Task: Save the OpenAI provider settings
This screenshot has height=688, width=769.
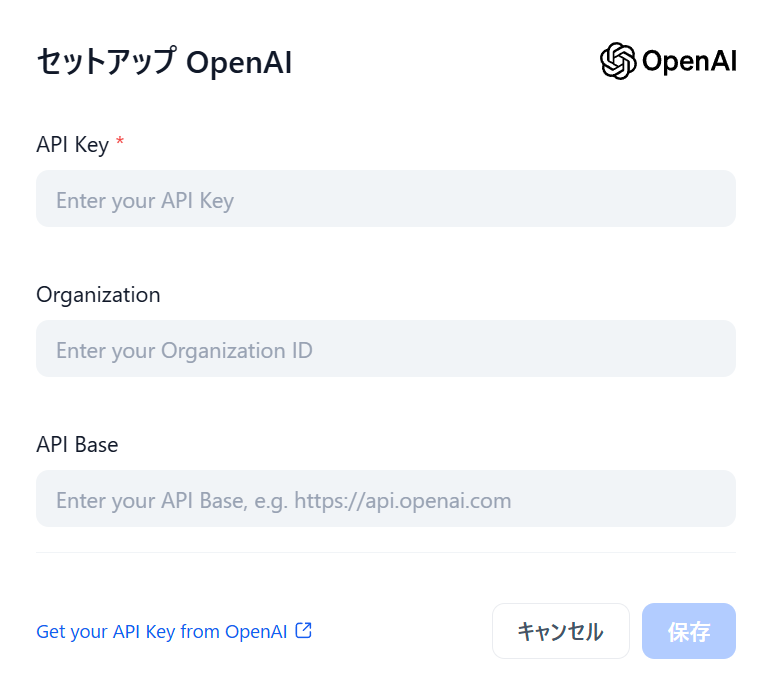Action: 689,631
